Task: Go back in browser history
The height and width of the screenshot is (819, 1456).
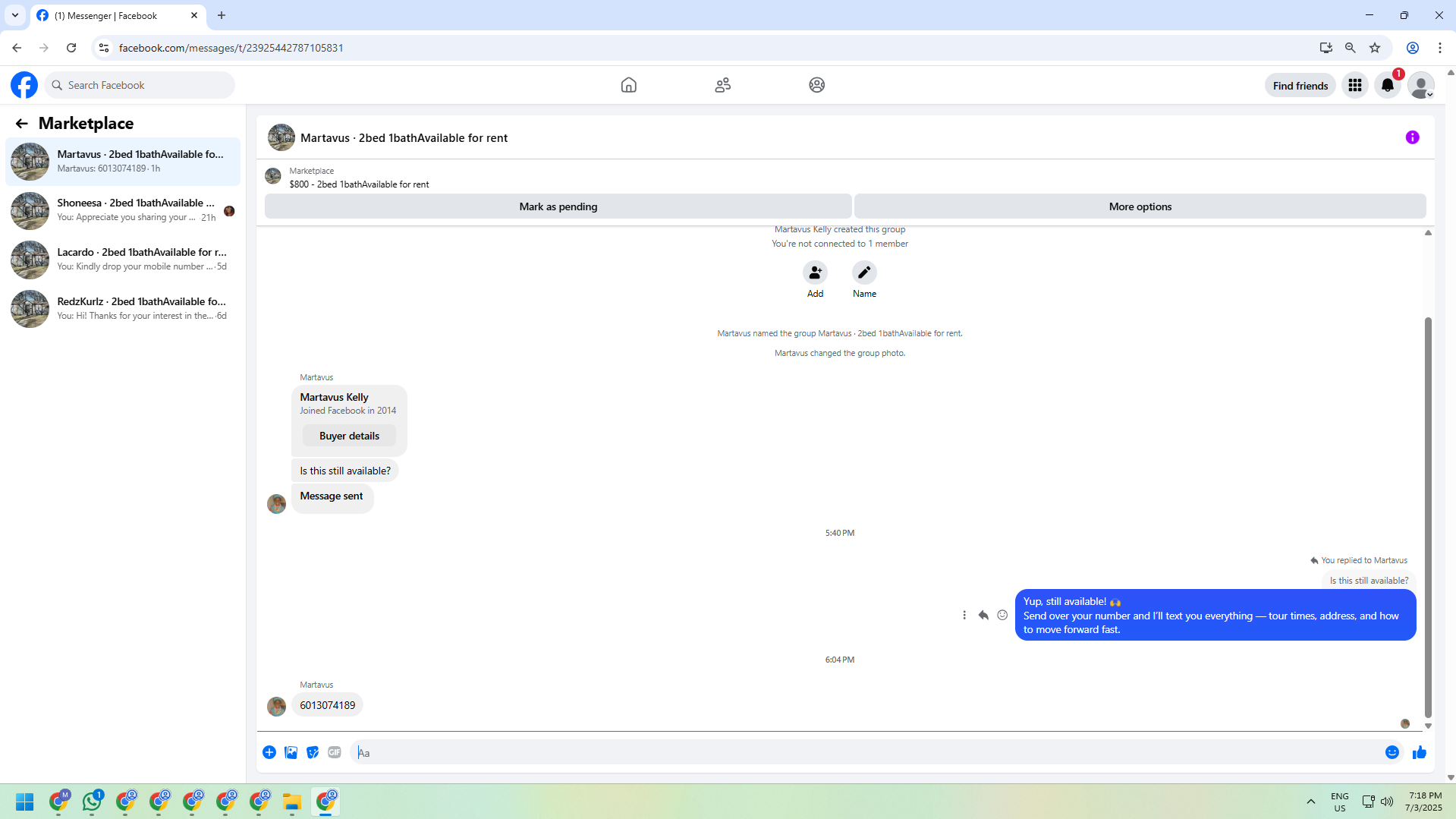Action: (17, 48)
